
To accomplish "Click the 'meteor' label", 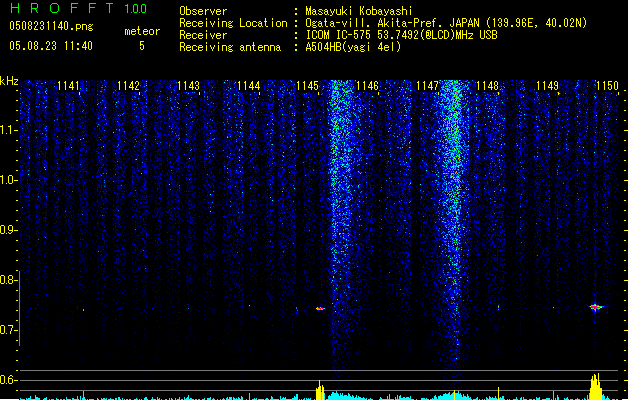I will (142, 31).
